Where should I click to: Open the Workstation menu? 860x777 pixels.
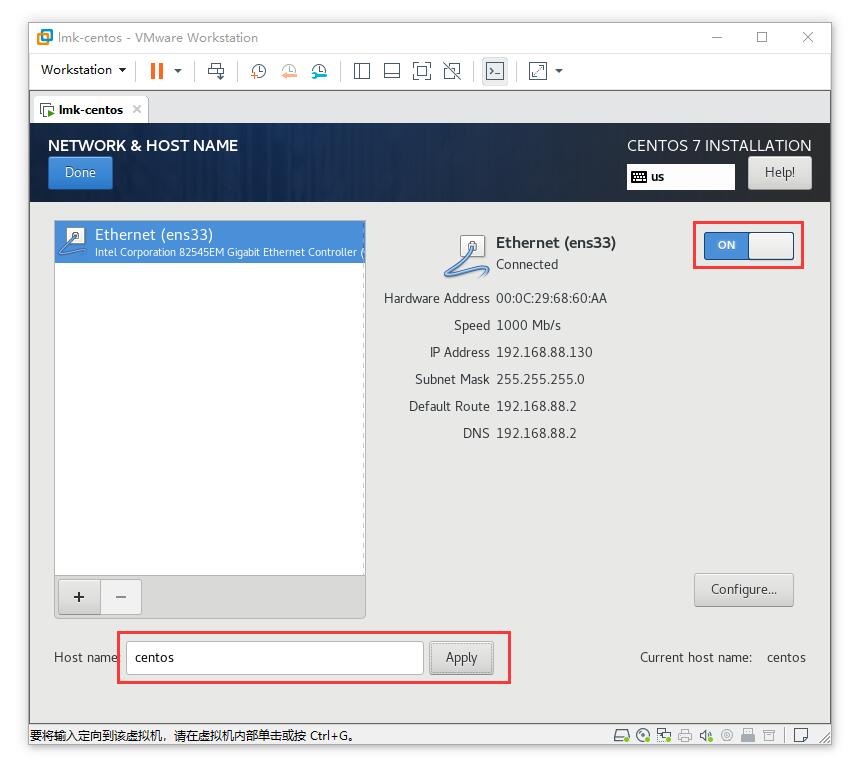pyautogui.click(x=83, y=70)
